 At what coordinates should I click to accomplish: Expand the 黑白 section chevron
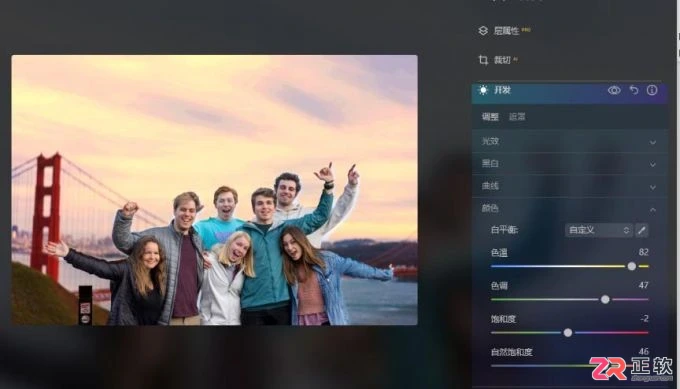click(653, 165)
